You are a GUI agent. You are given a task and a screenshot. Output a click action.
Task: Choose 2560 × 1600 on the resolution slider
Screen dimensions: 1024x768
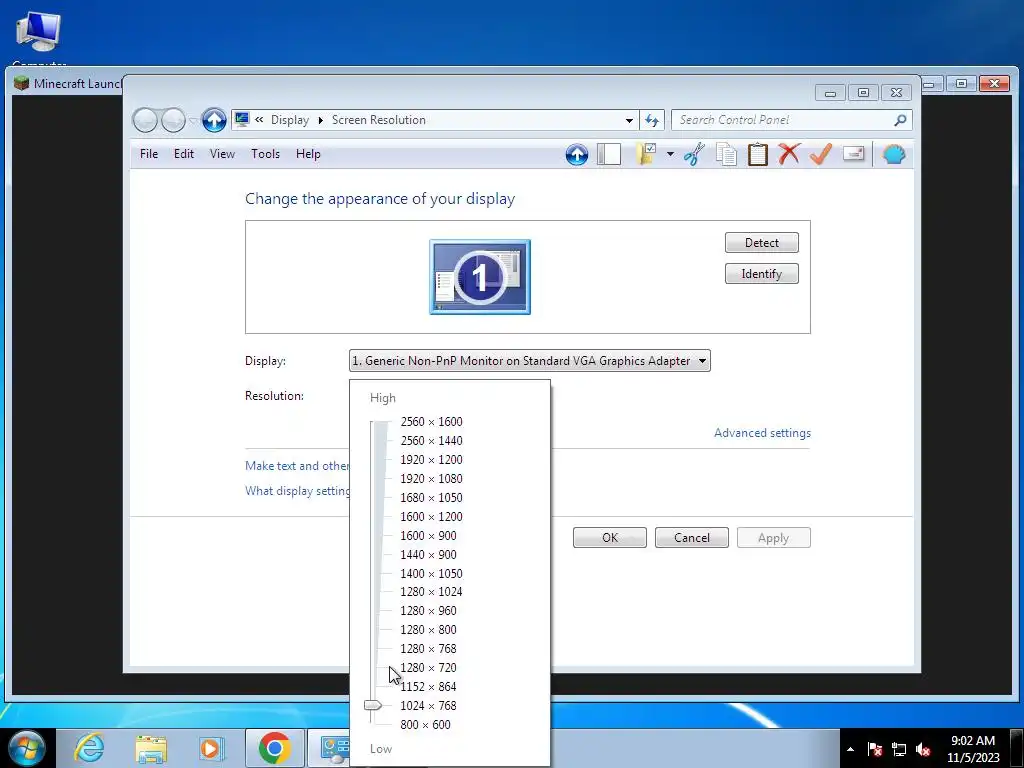point(431,422)
